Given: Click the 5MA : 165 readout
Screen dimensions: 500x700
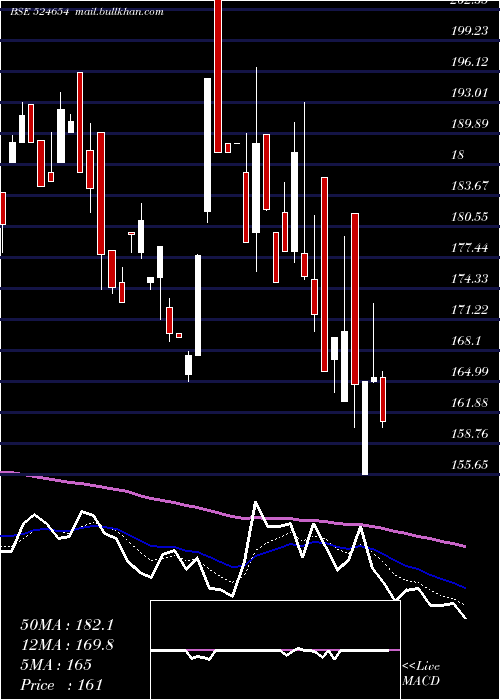Looking at the screenshot, I should pos(56,665).
